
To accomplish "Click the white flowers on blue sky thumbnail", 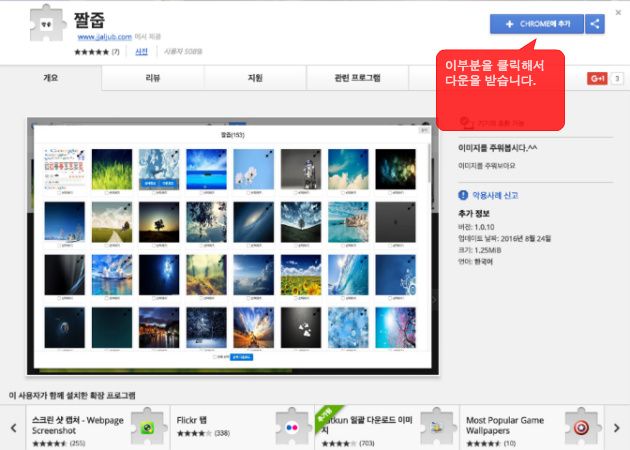I will pyautogui.click(x=254, y=169).
